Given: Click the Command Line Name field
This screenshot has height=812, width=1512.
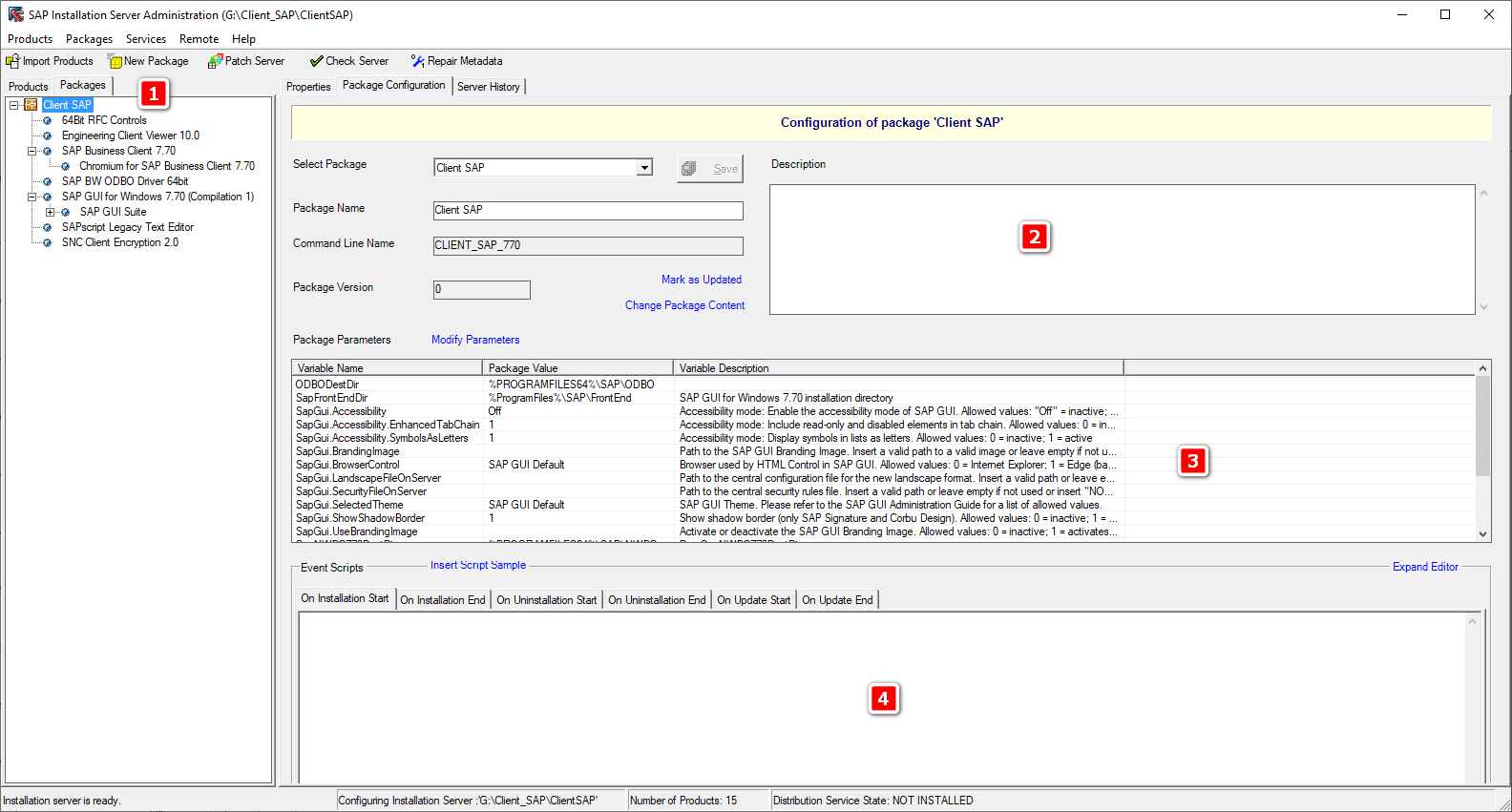Looking at the screenshot, I should coord(588,246).
